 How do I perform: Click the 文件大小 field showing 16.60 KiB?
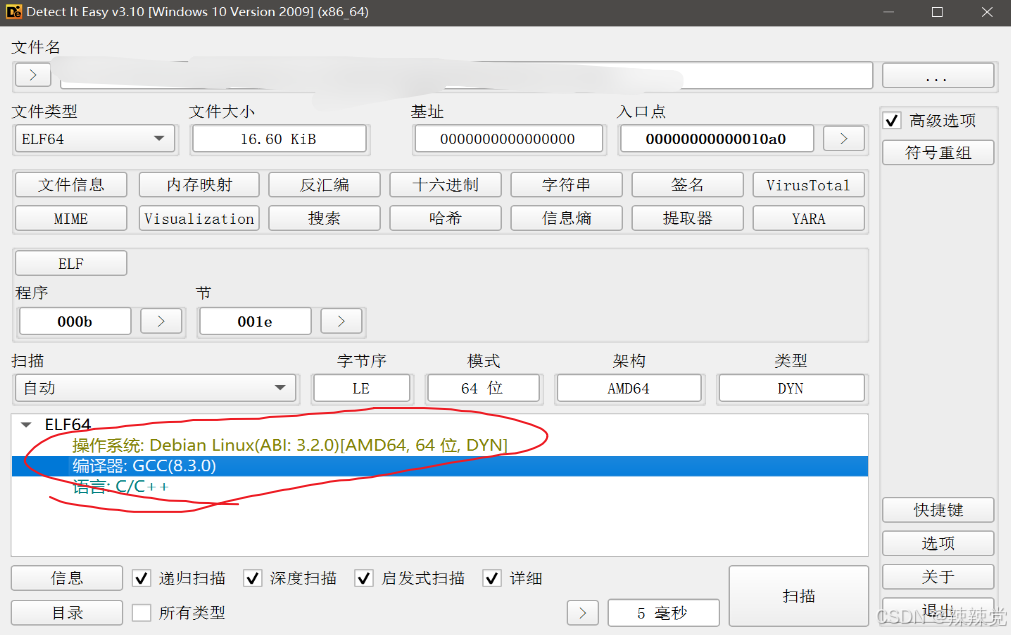279,139
